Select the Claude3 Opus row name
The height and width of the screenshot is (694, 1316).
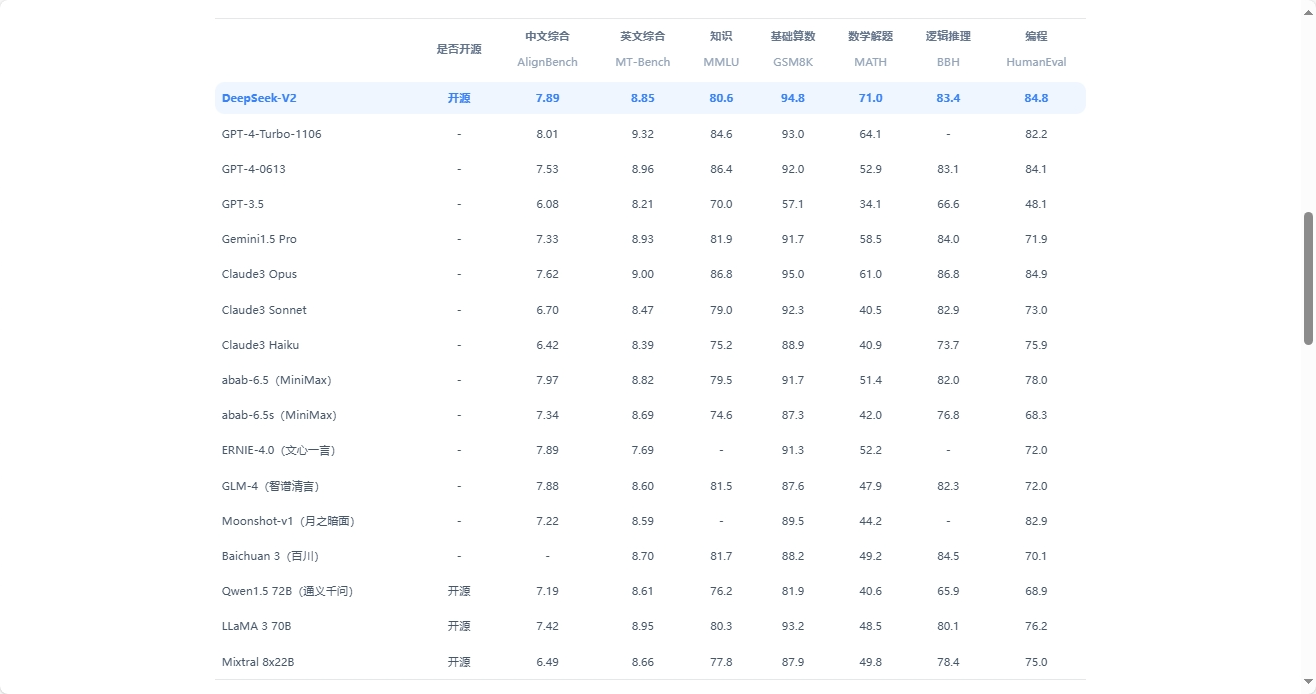tap(259, 274)
